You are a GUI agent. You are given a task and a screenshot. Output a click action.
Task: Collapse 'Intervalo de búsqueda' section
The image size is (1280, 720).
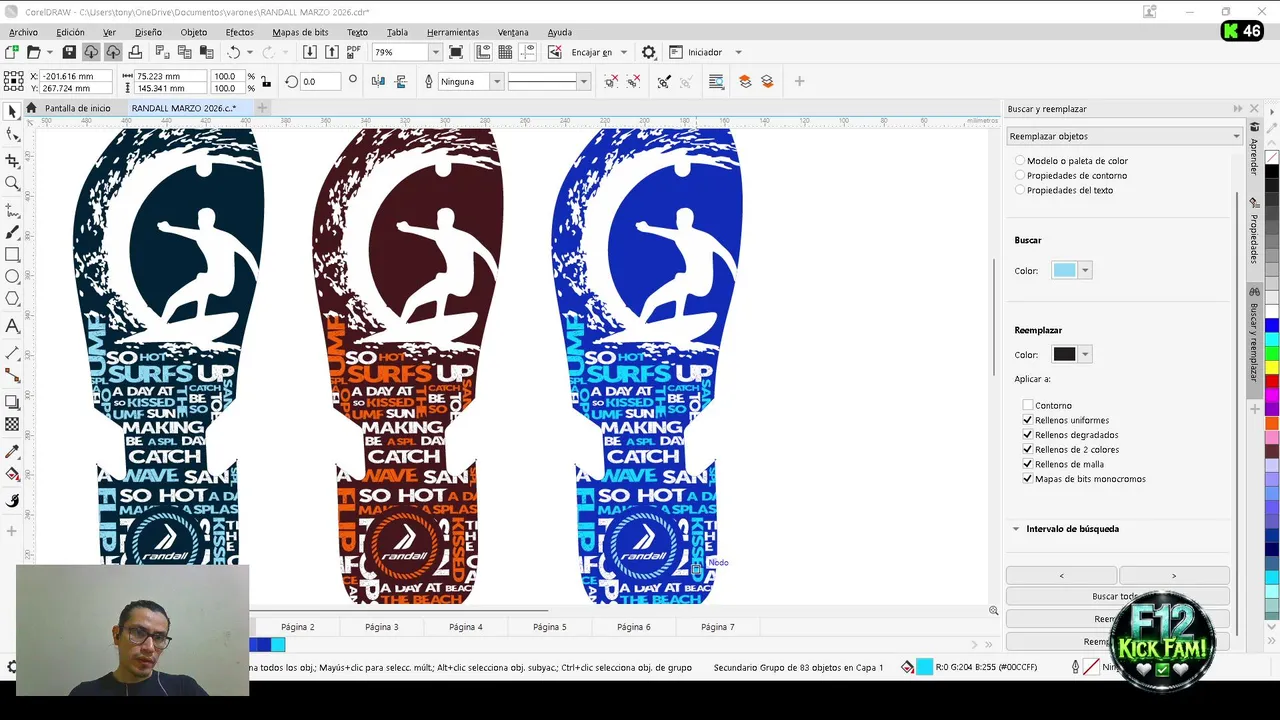1016,529
